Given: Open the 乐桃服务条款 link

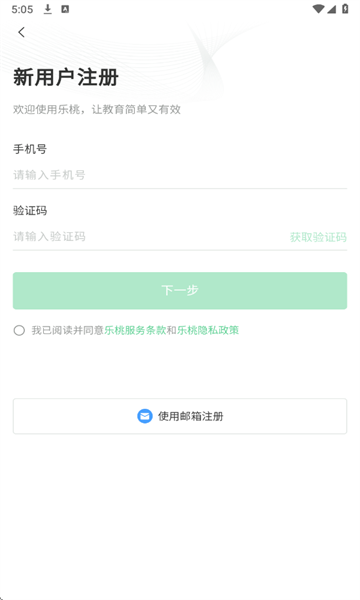Looking at the screenshot, I should [135, 330].
